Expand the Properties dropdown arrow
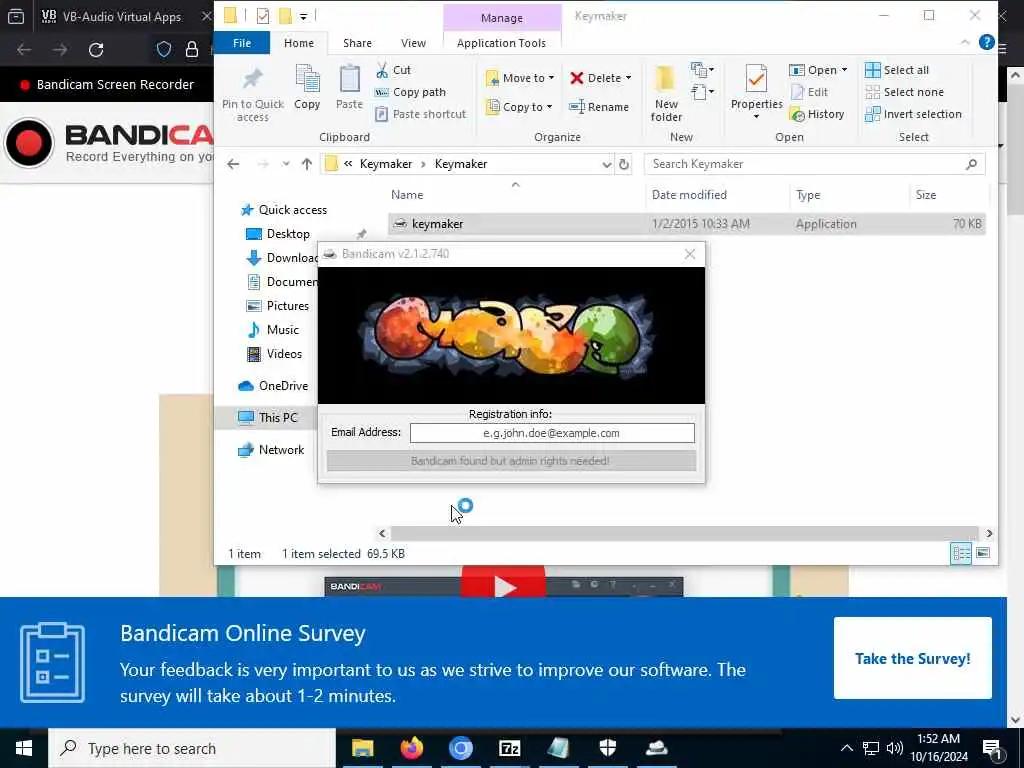The height and width of the screenshot is (768, 1024). (x=756, y=117)
